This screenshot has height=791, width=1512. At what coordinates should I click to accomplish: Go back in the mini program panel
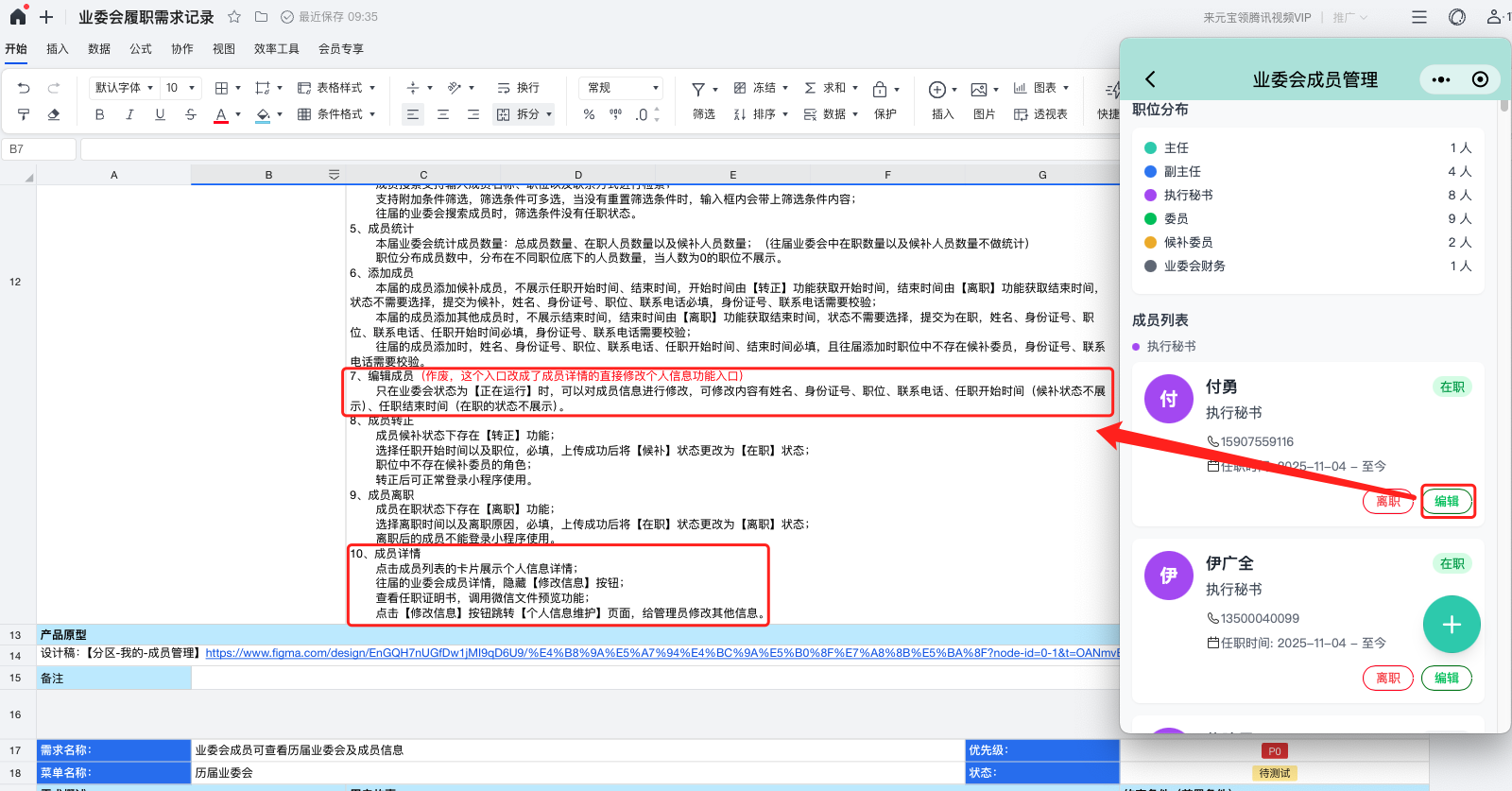[x=1150, y=79]
